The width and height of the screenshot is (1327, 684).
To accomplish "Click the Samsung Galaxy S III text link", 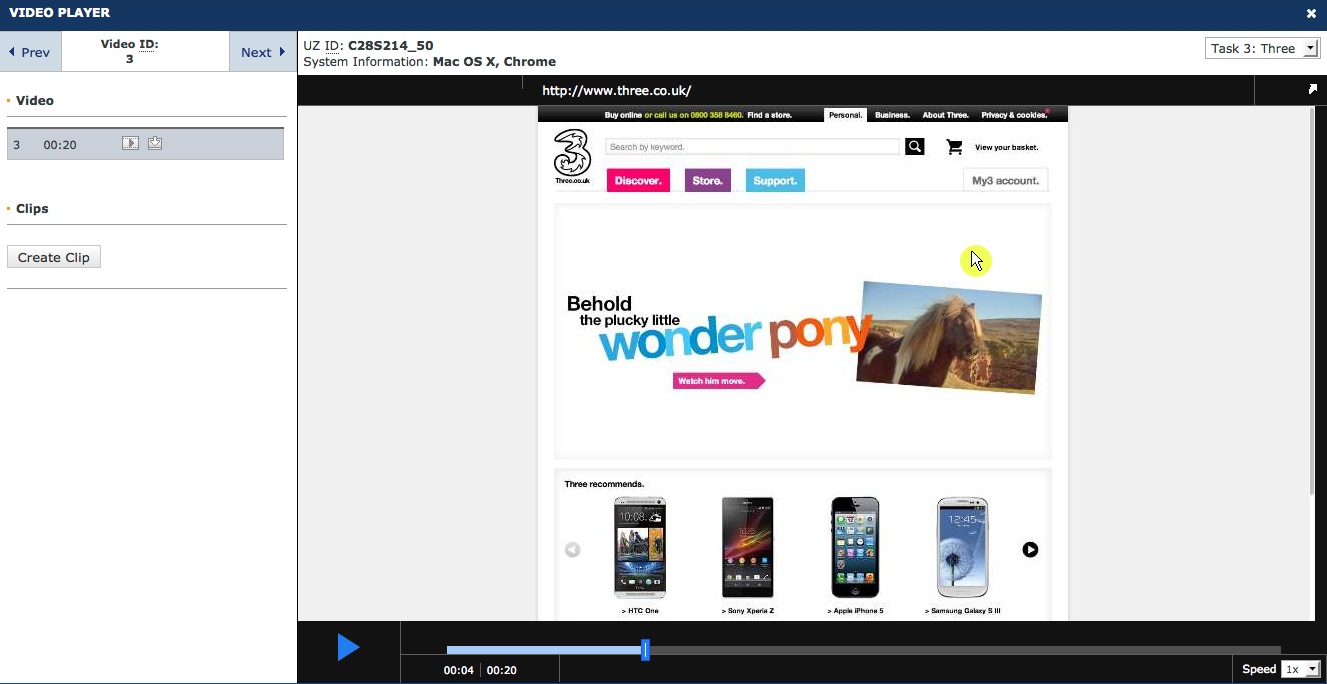I will [x=963, y=611].
